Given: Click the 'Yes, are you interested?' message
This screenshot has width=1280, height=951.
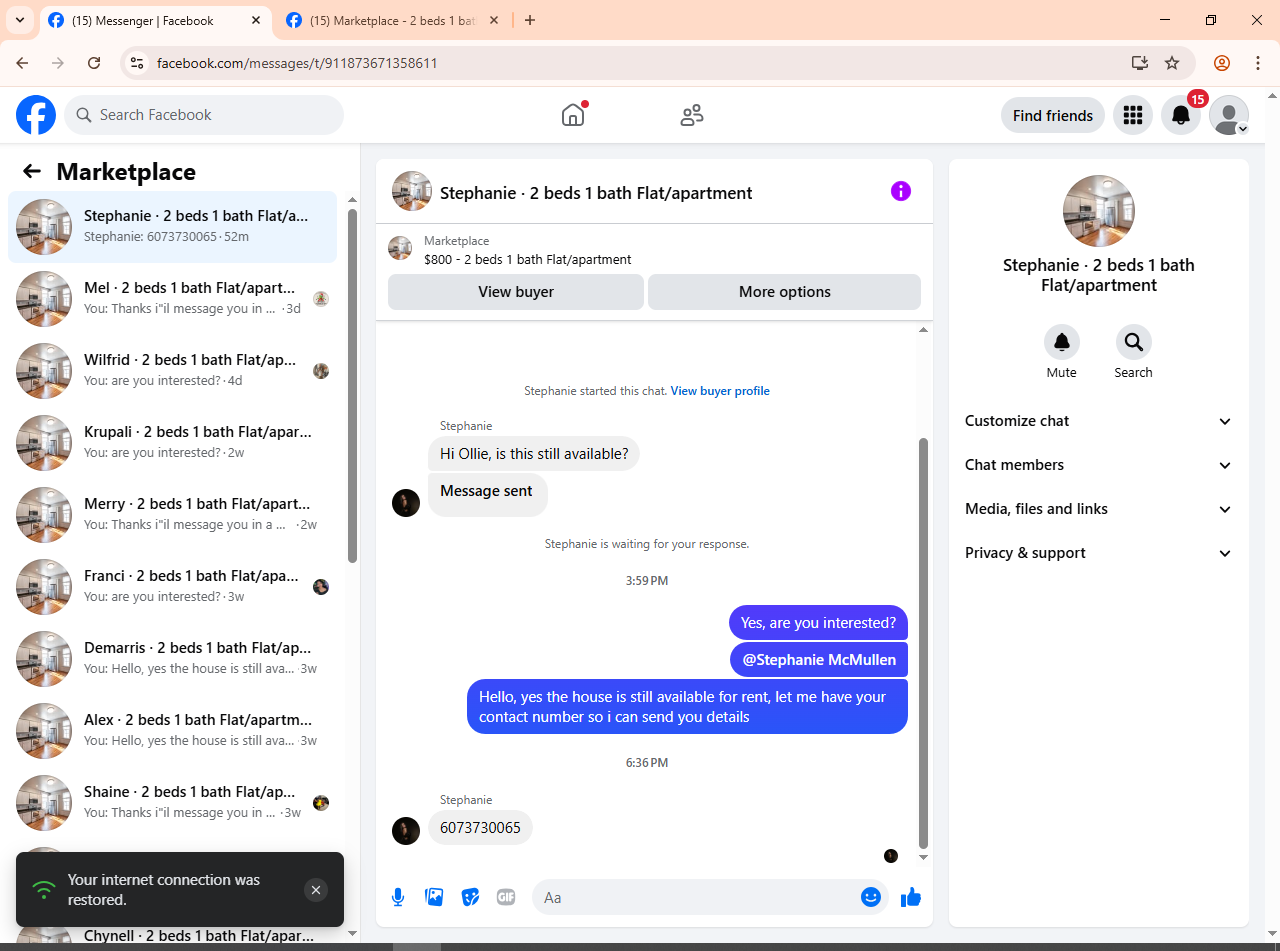Looking at the screenshot, I should click(818, 622).
